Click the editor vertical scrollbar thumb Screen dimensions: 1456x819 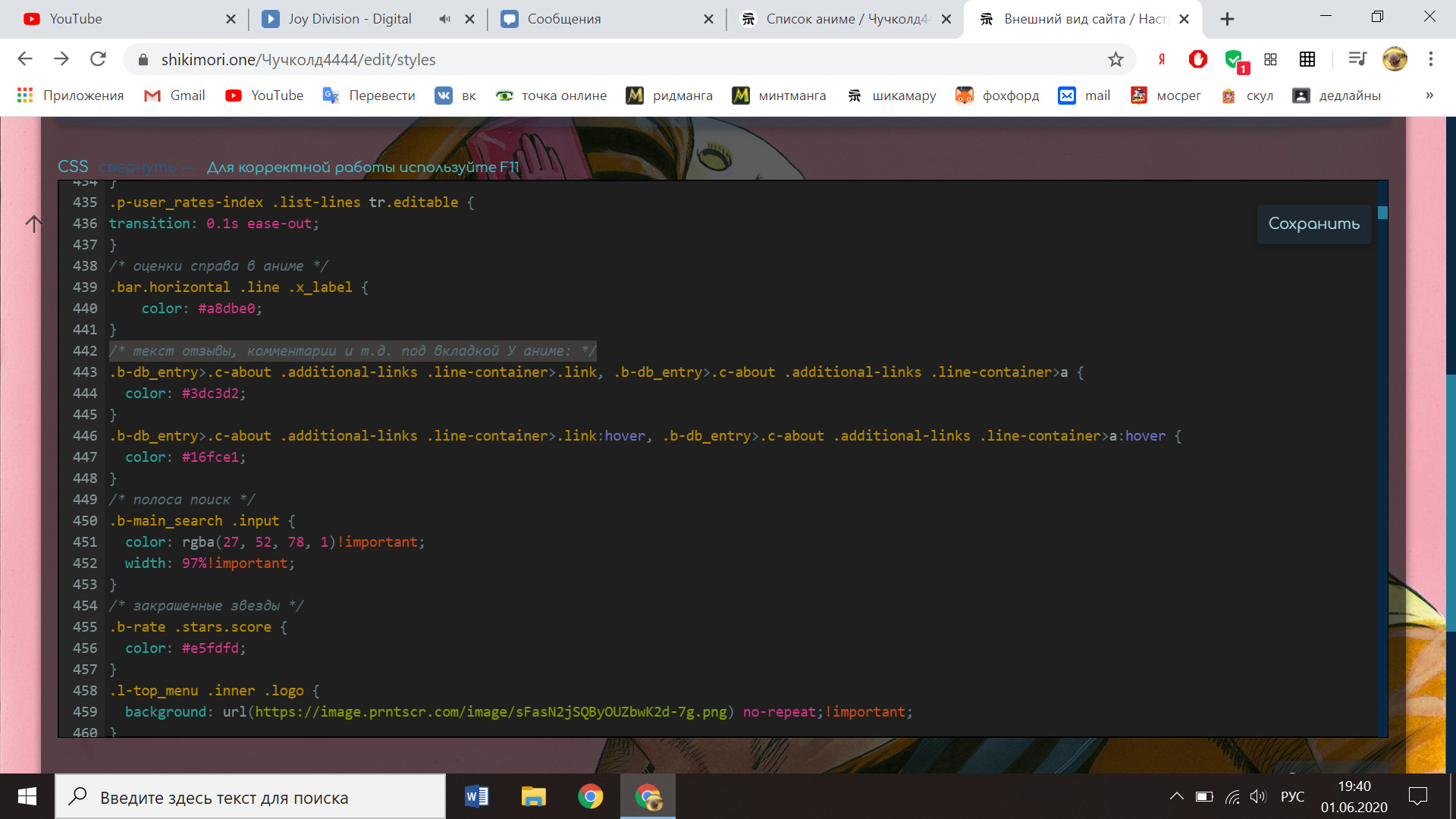(1382, 213)
